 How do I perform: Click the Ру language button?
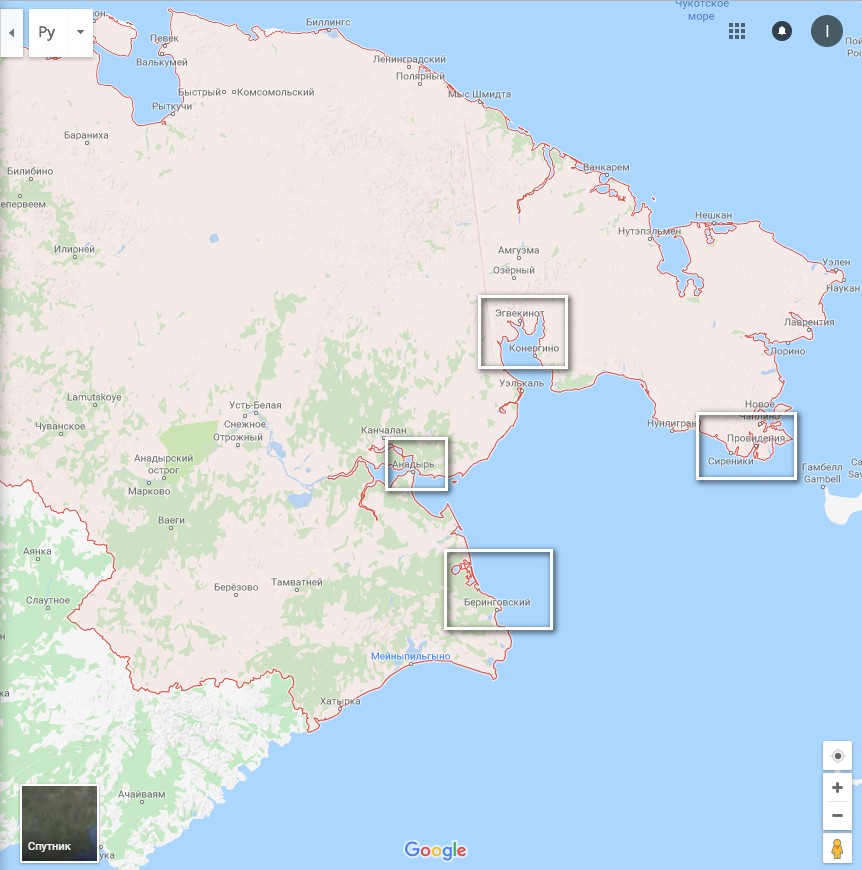[x=47, y=33]
